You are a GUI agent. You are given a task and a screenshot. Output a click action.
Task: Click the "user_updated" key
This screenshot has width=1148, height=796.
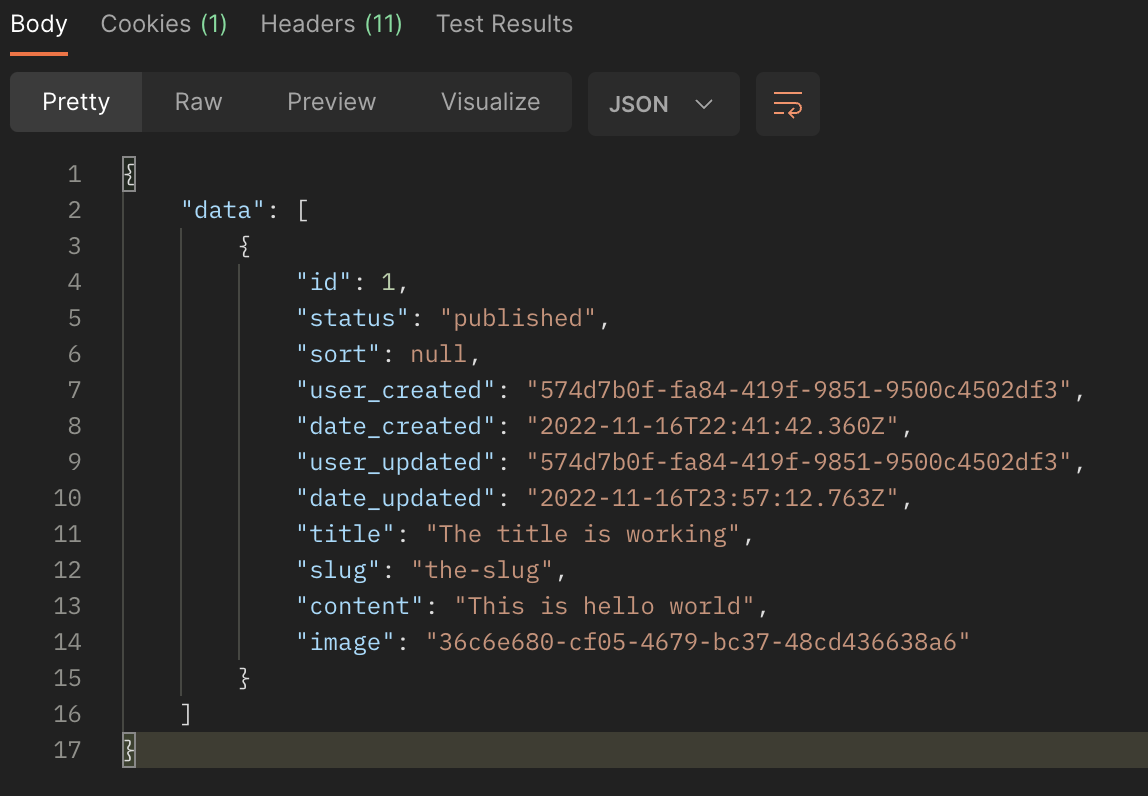point(395,461)
